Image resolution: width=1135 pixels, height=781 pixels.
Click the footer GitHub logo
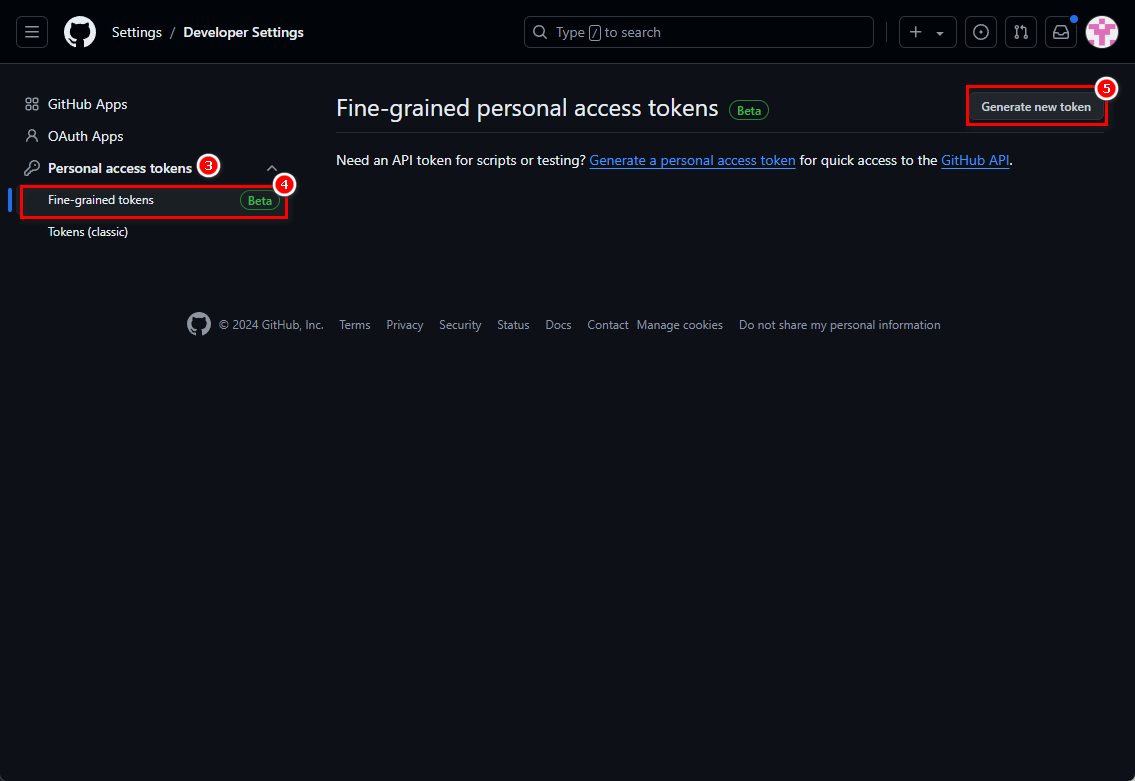coord(198,324)
